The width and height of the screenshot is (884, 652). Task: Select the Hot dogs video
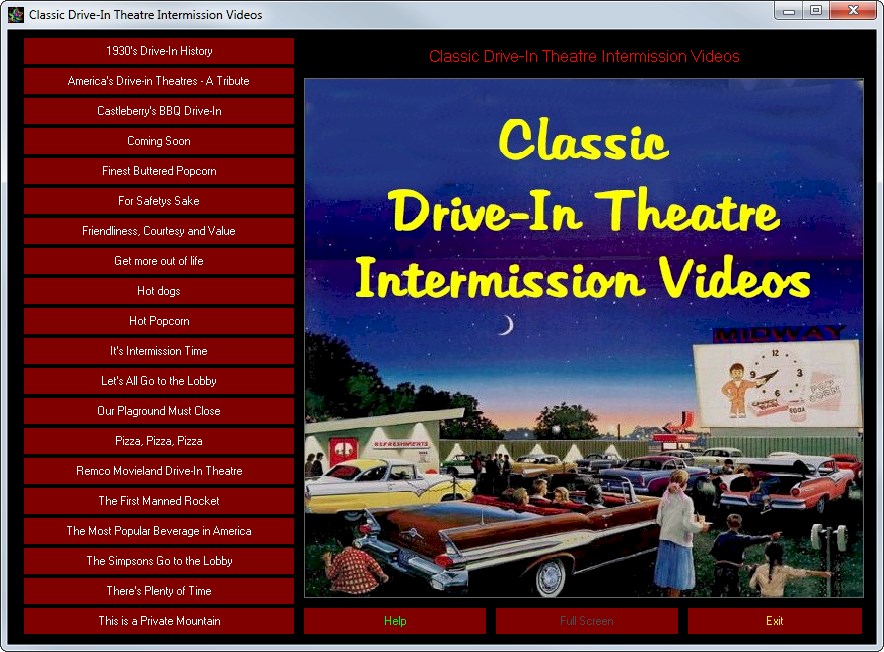coord(159,291)
